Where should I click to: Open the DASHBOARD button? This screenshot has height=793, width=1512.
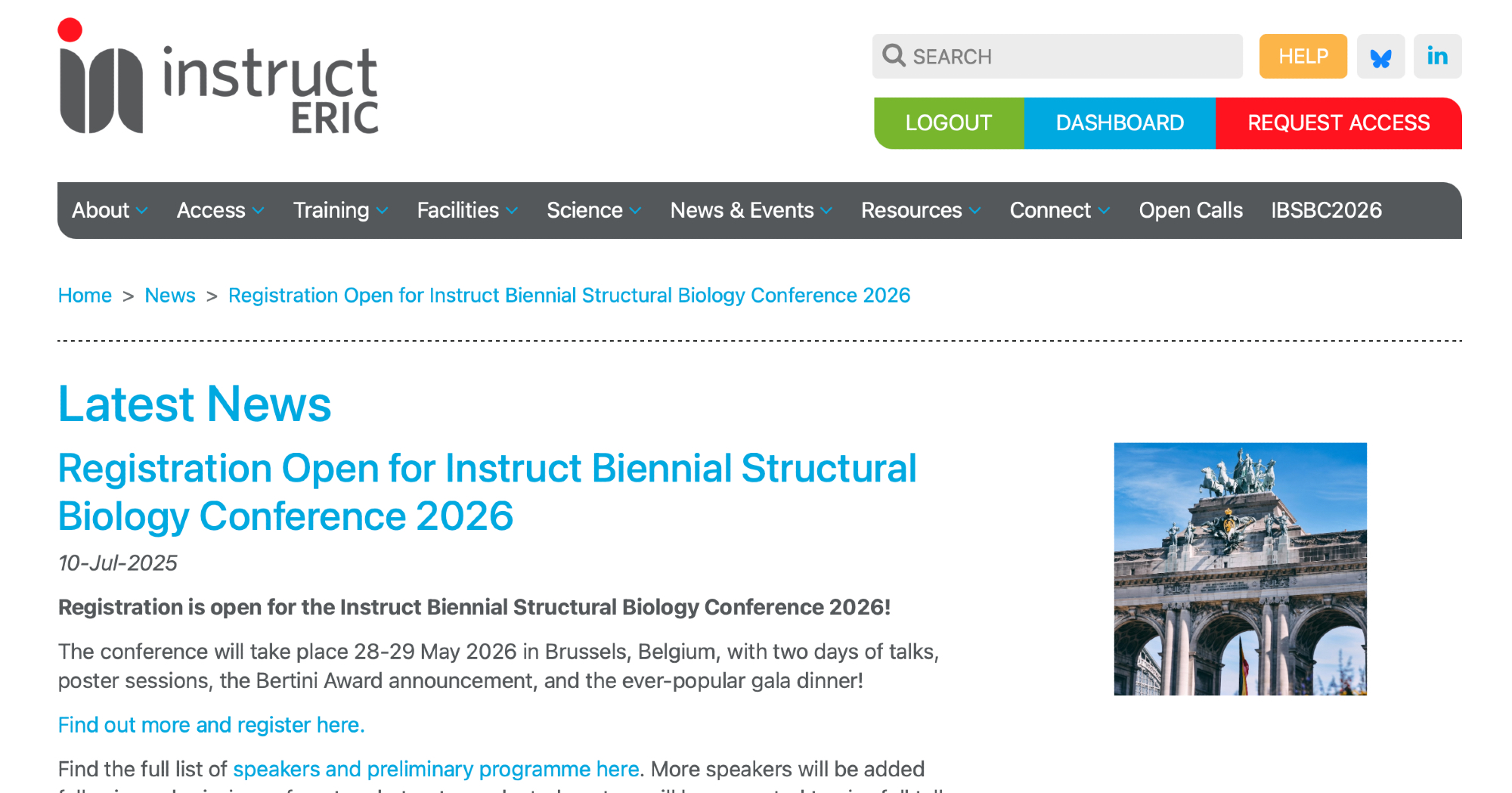1119,123
